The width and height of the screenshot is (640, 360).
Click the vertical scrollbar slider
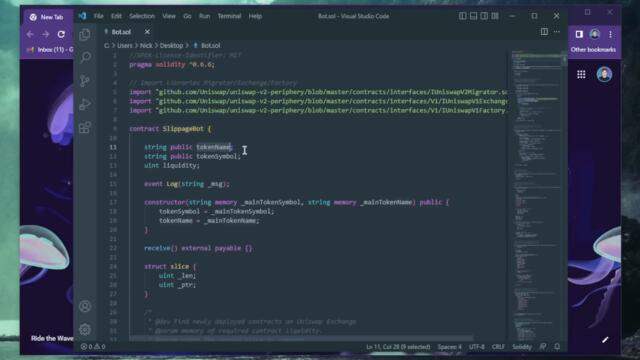click(x=564, y=60)
